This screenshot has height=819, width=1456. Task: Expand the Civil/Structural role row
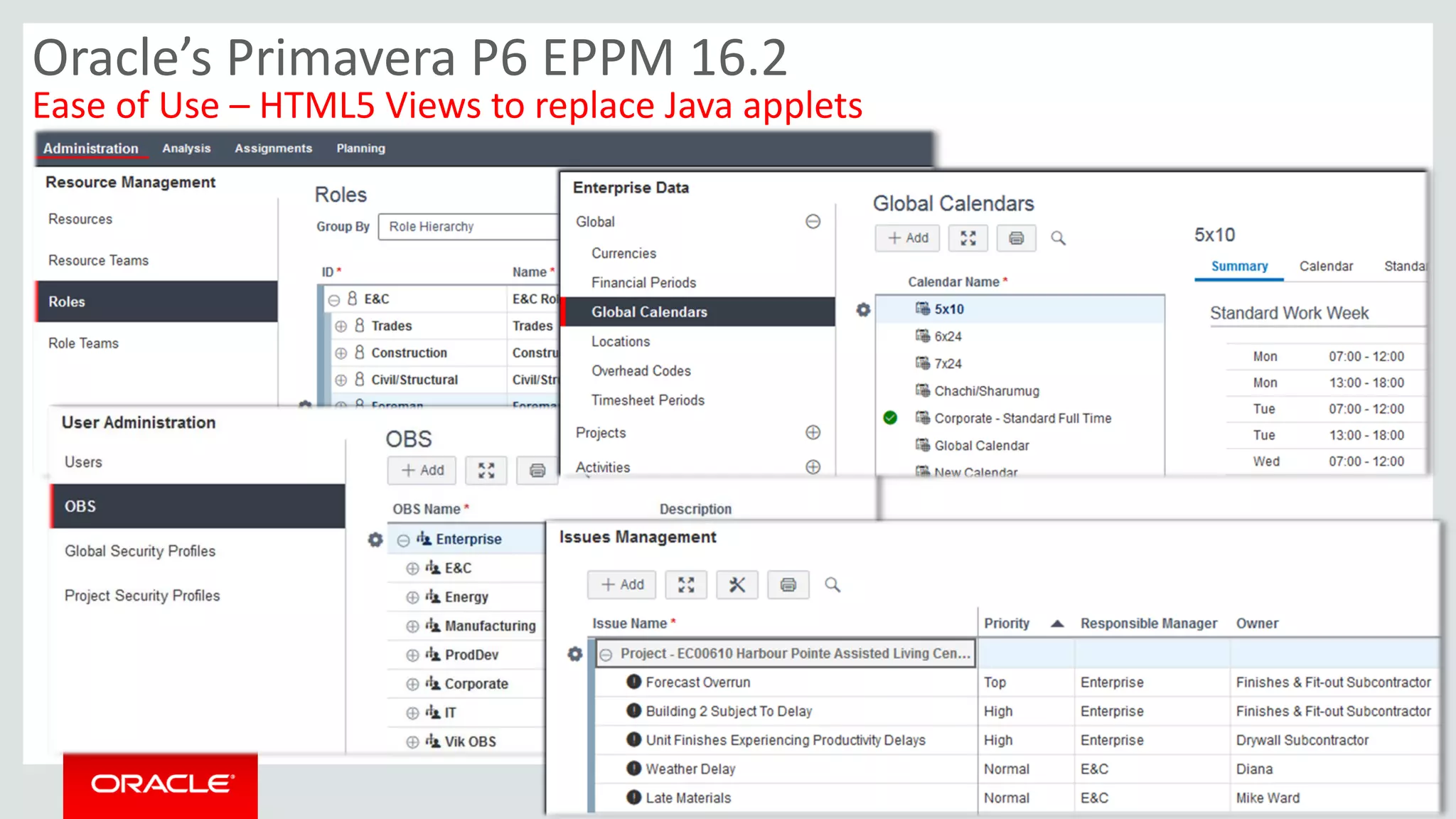[341, 380]
